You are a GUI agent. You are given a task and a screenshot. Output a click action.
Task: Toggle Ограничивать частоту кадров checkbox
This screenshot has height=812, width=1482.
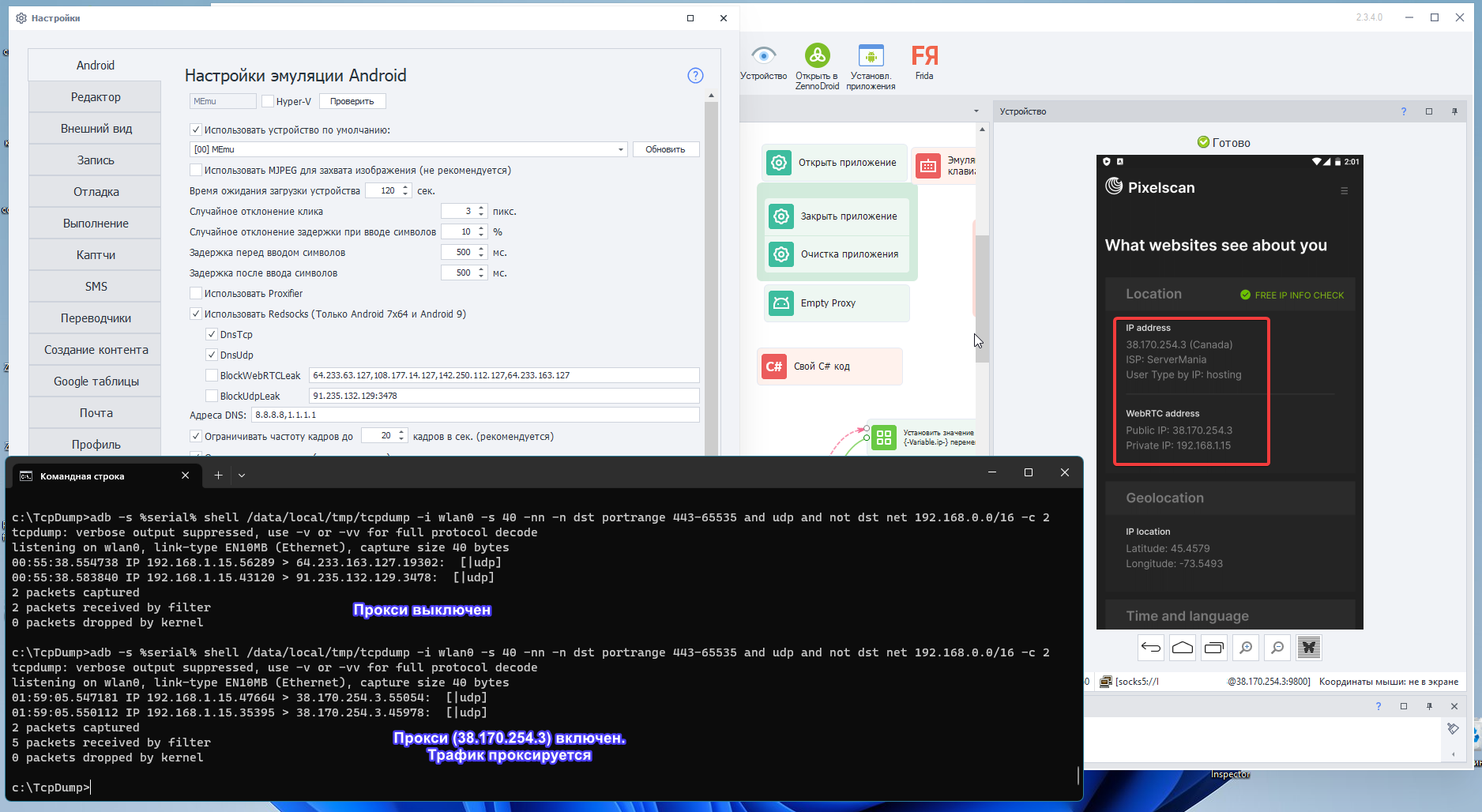click(196, 436)
